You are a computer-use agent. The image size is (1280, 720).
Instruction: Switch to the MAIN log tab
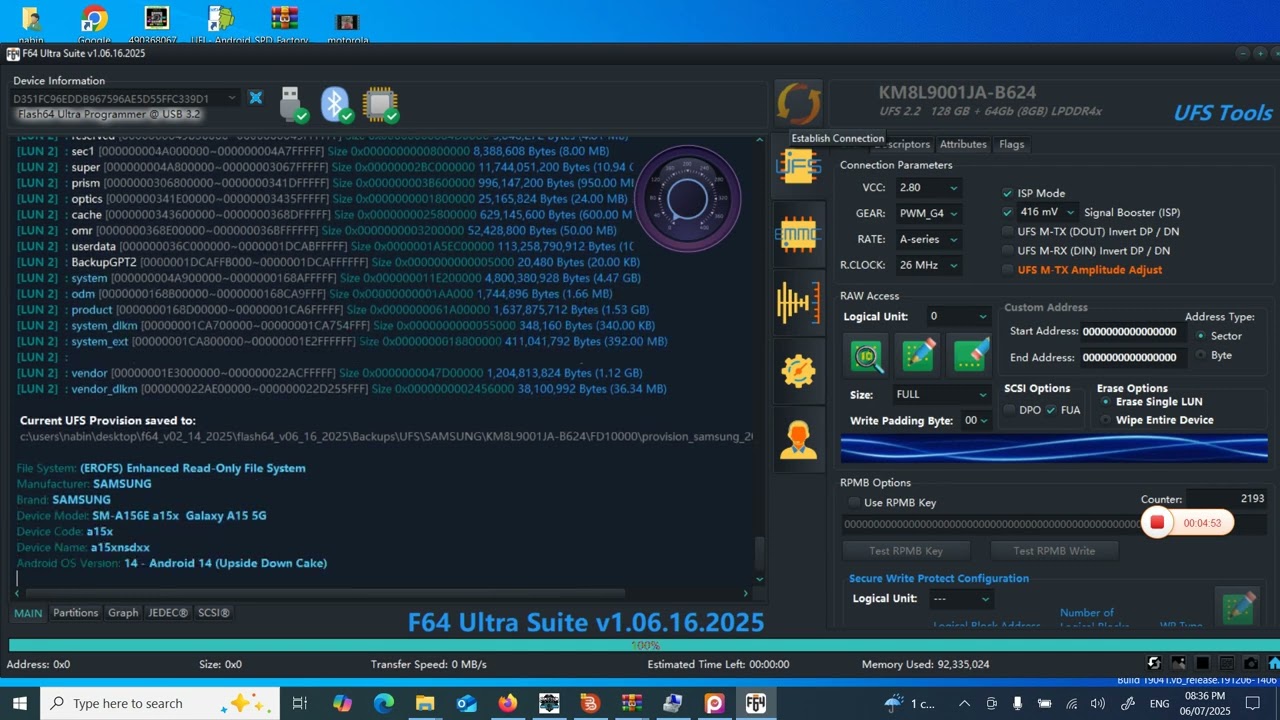pyautogui.click(x=28, y=613)
